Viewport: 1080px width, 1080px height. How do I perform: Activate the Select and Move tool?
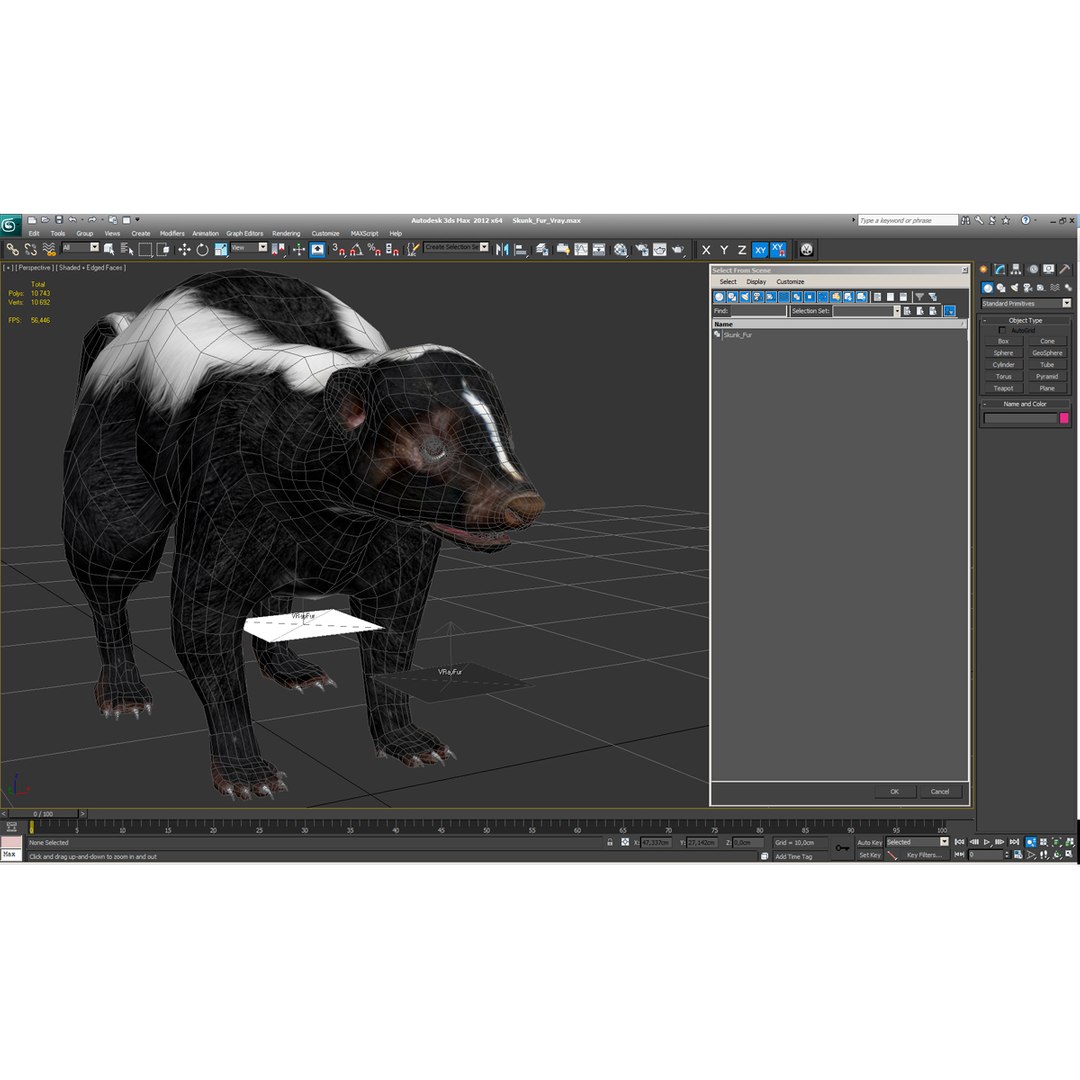[x=184, y=249]
